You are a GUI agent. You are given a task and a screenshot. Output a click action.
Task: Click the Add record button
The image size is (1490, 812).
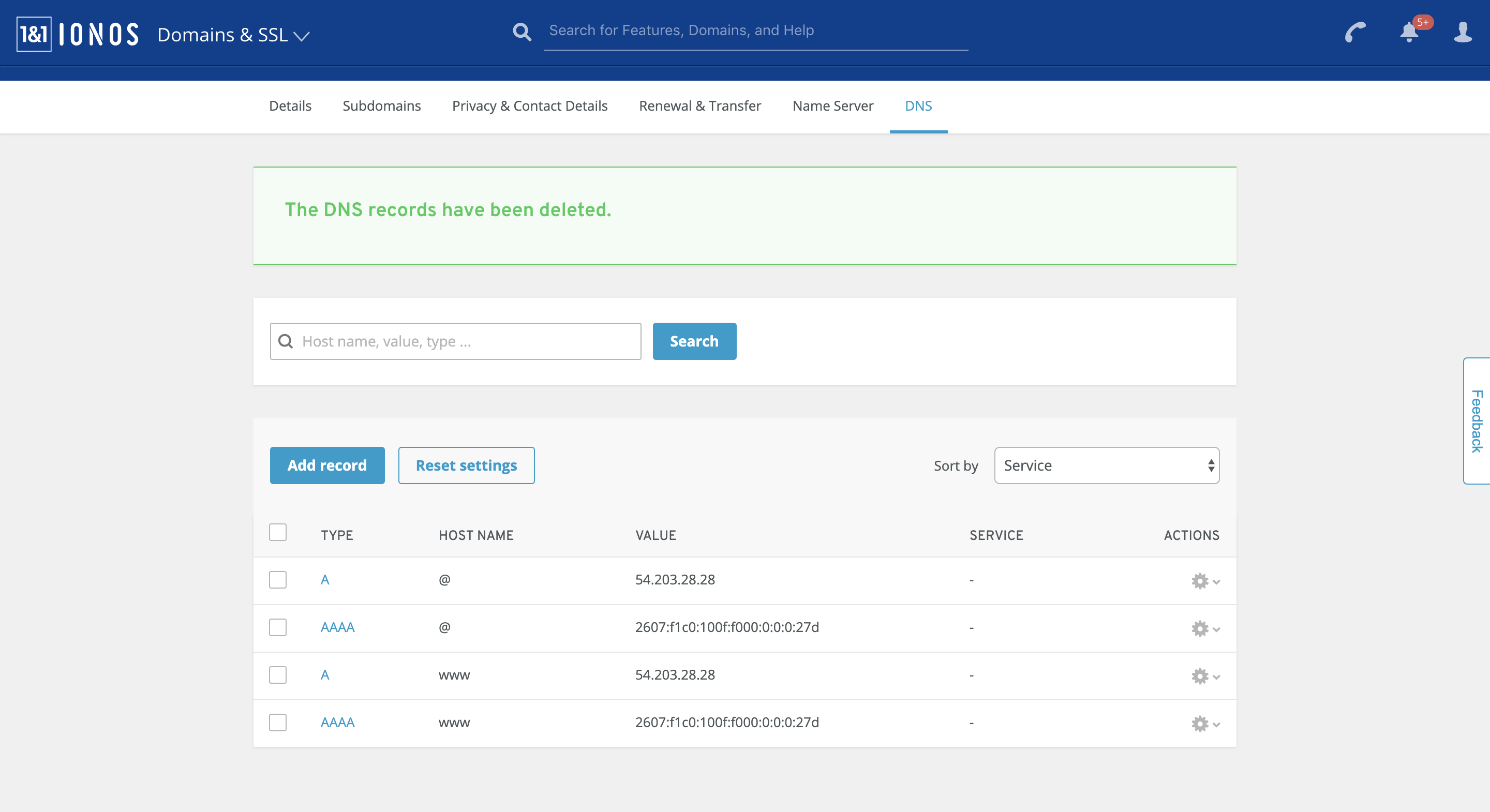point(327,465)
